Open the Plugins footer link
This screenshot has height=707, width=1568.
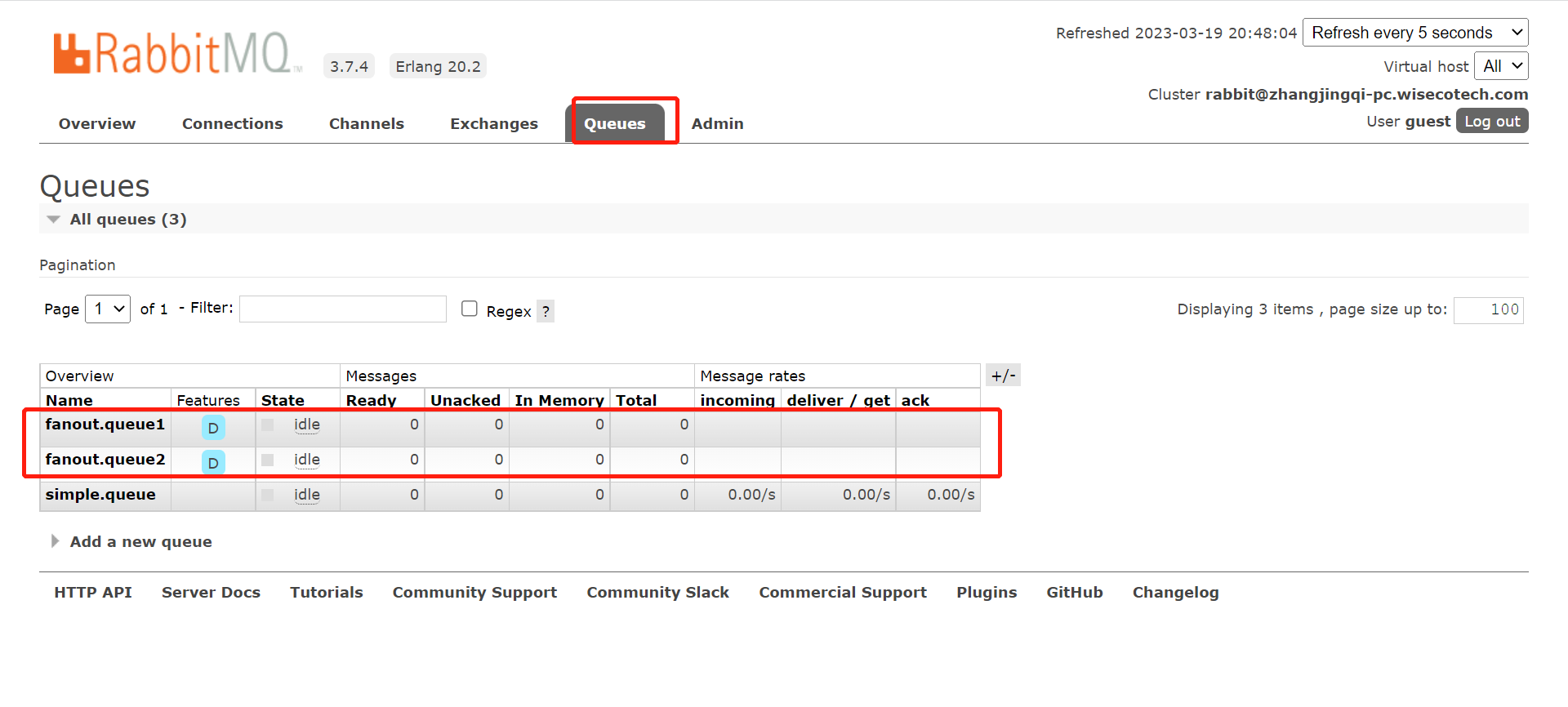[987, 592]
